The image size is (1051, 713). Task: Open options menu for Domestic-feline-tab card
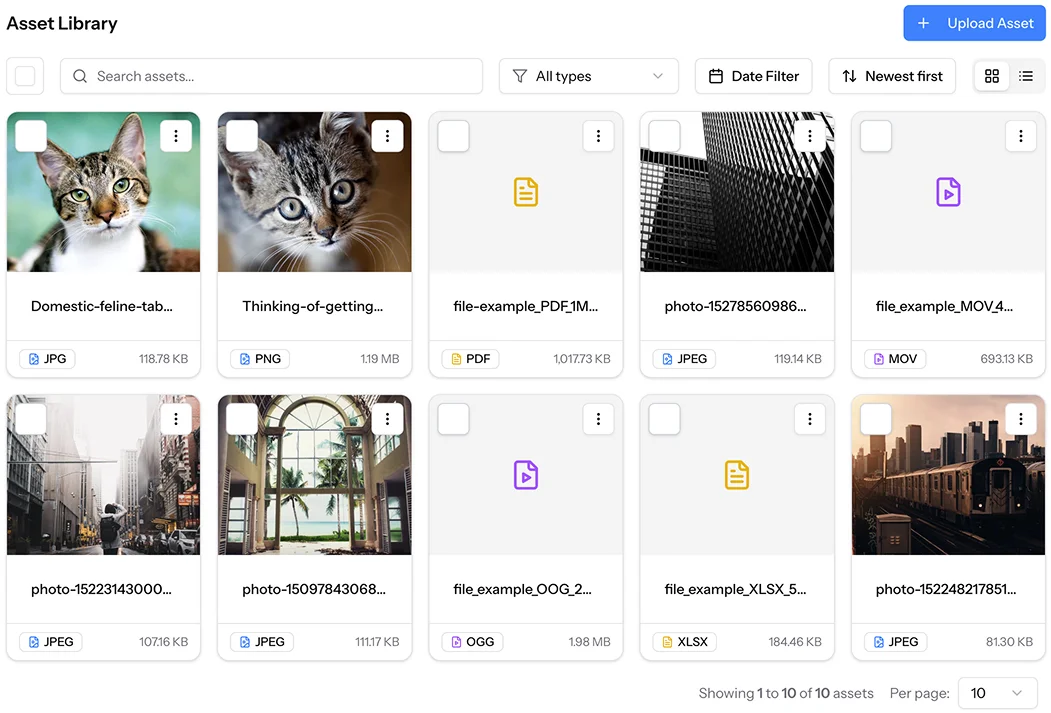tap(176, 136)
